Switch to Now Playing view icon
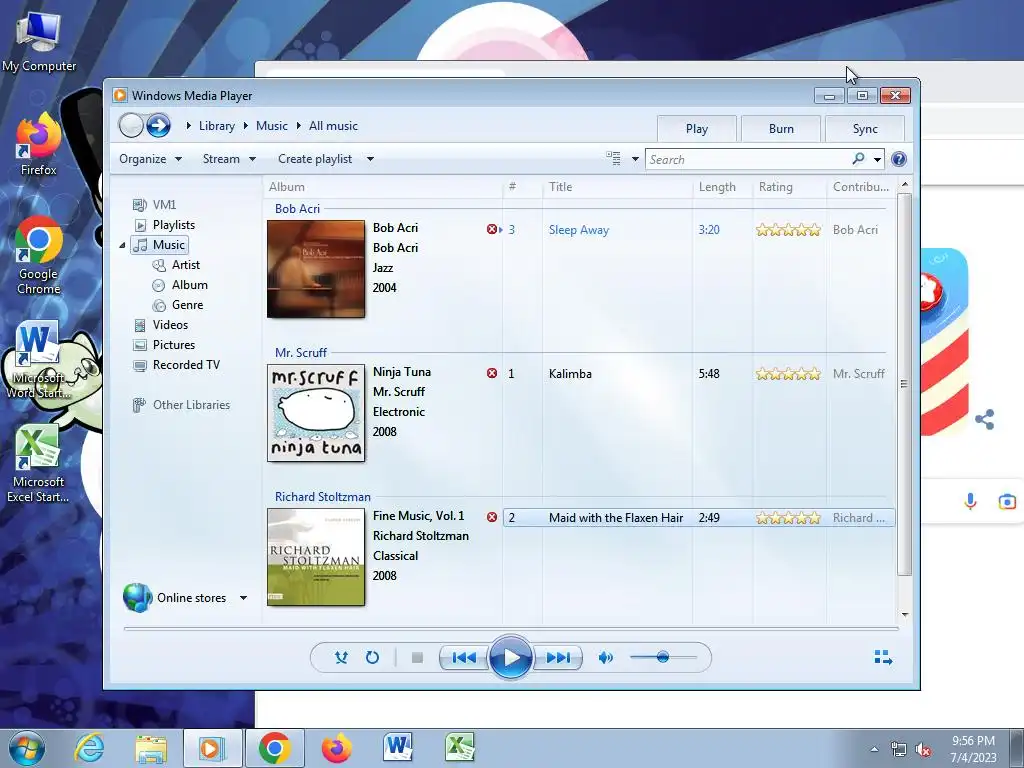The image size is (1024, 768). 883,658
